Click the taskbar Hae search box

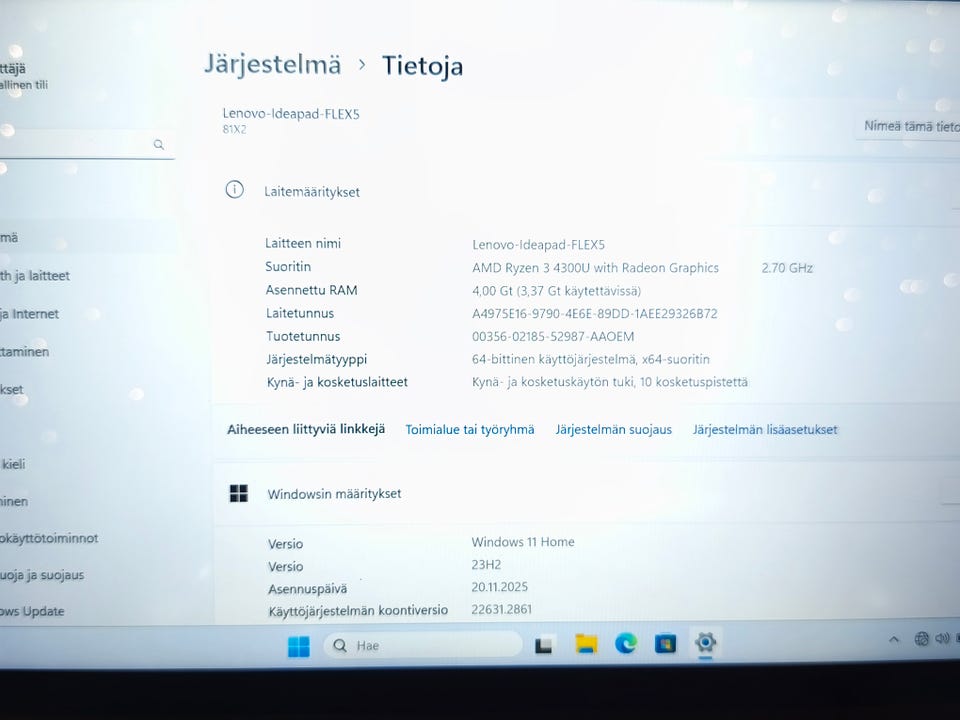422,645
